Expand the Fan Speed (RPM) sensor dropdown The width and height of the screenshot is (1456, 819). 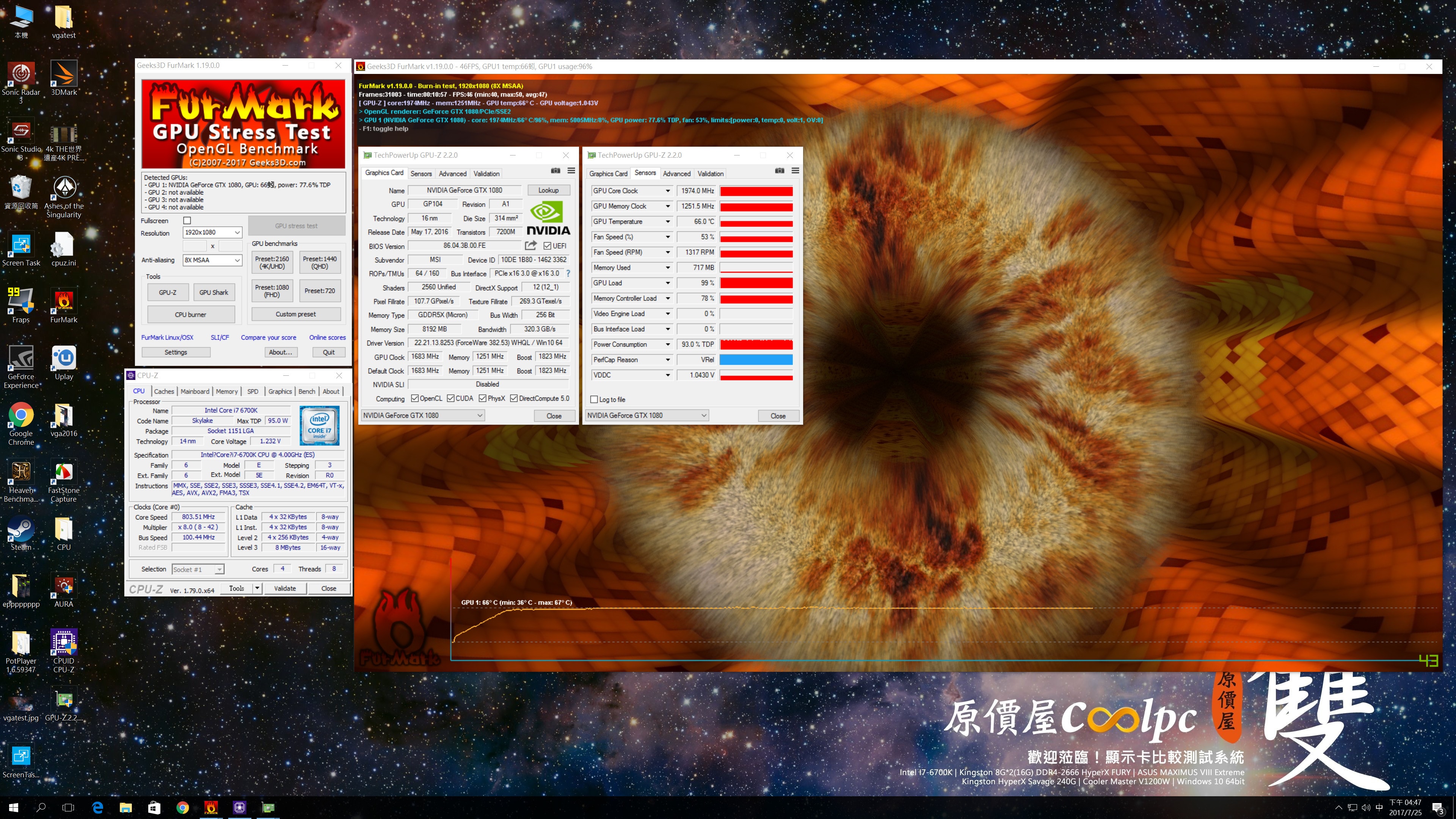667,252
